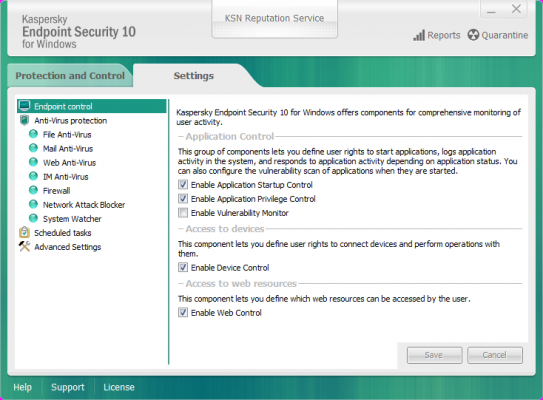
Task: Uncheck Enable Web Control
Action: pos(183,312)
